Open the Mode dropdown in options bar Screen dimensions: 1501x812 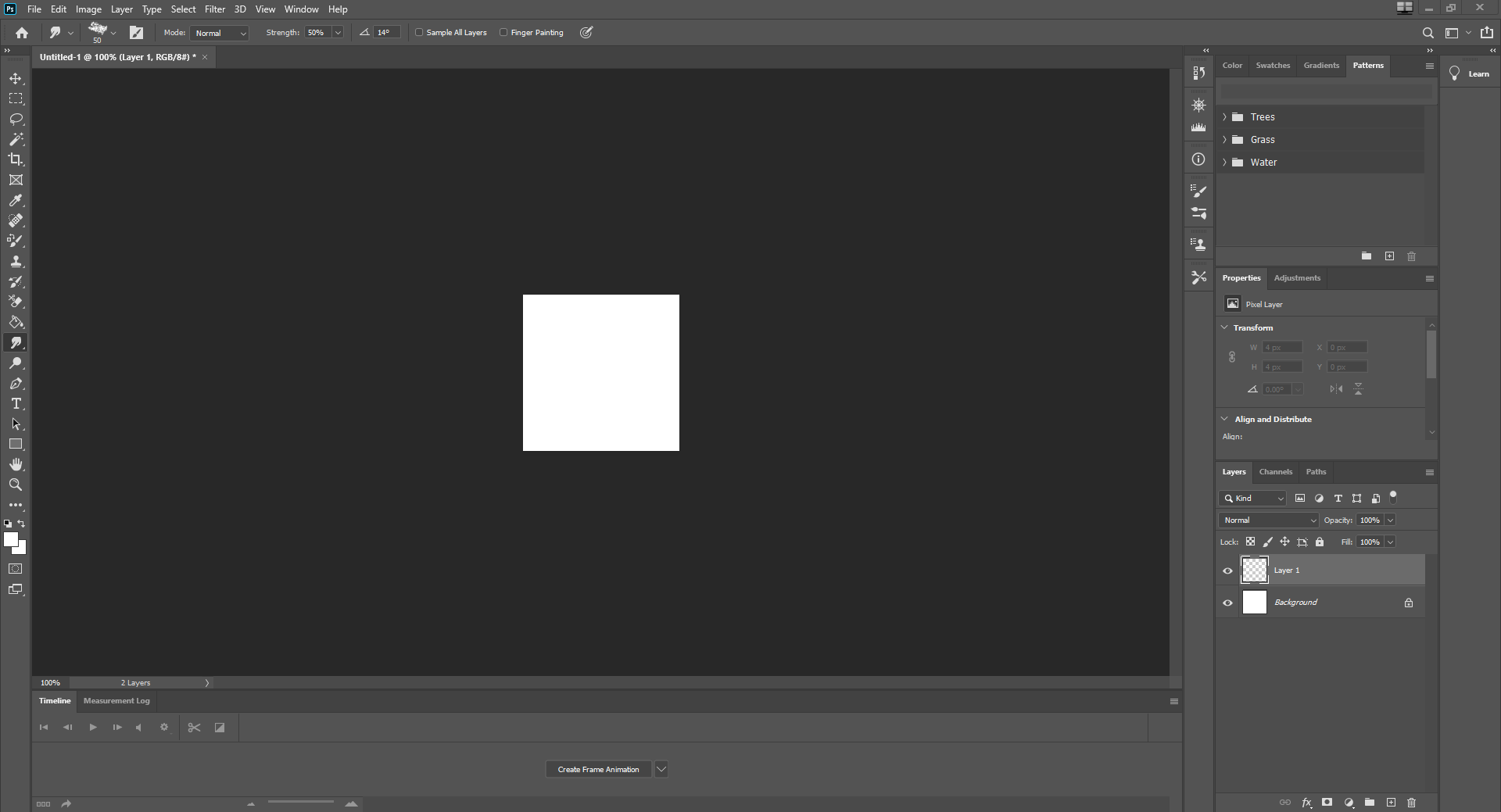(219, 33)
